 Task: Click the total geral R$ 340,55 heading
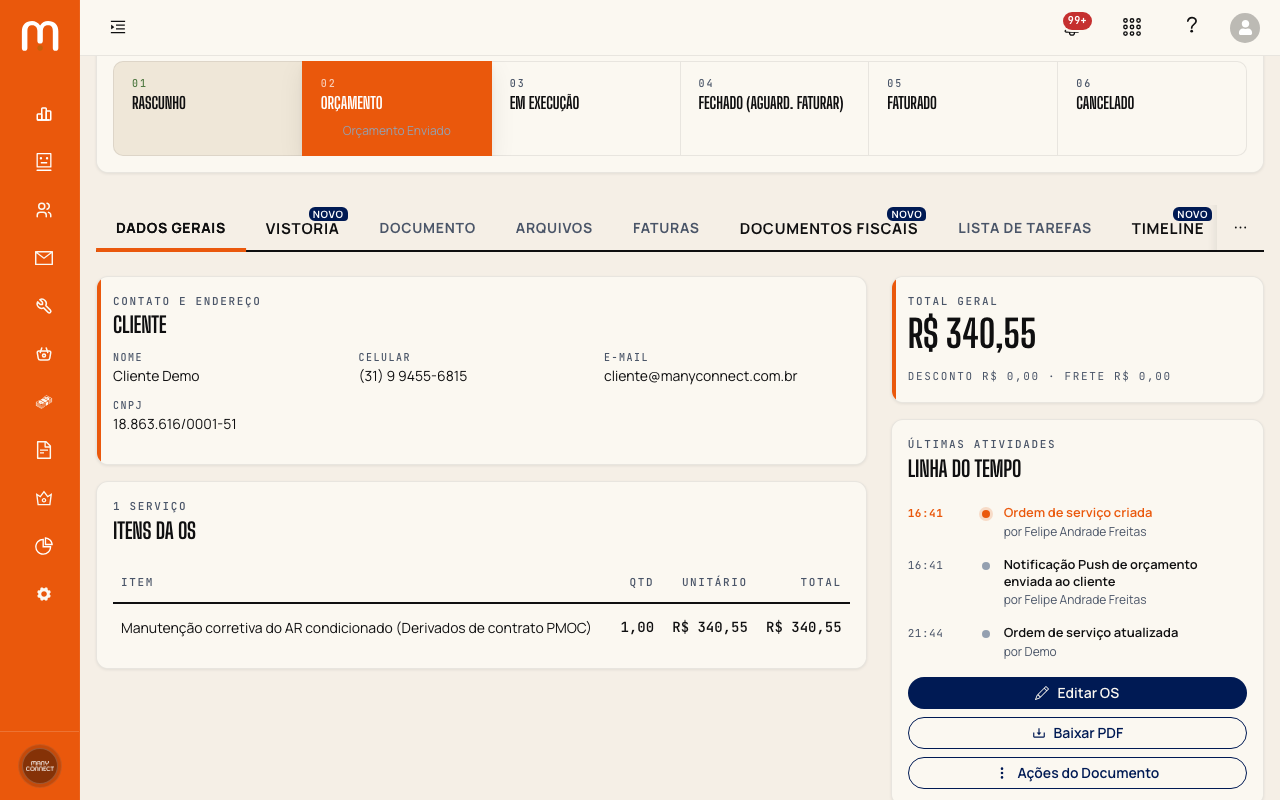point(972,334)
